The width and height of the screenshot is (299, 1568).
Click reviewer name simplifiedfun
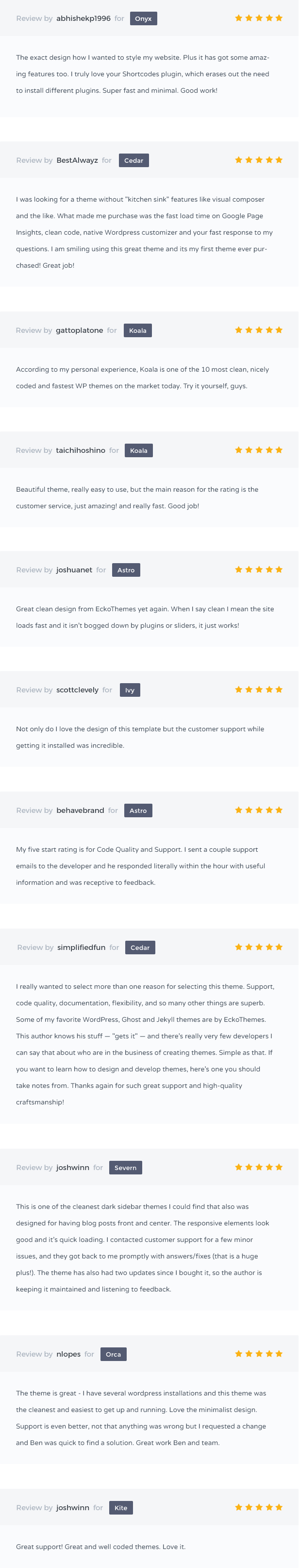click(82, 948)
